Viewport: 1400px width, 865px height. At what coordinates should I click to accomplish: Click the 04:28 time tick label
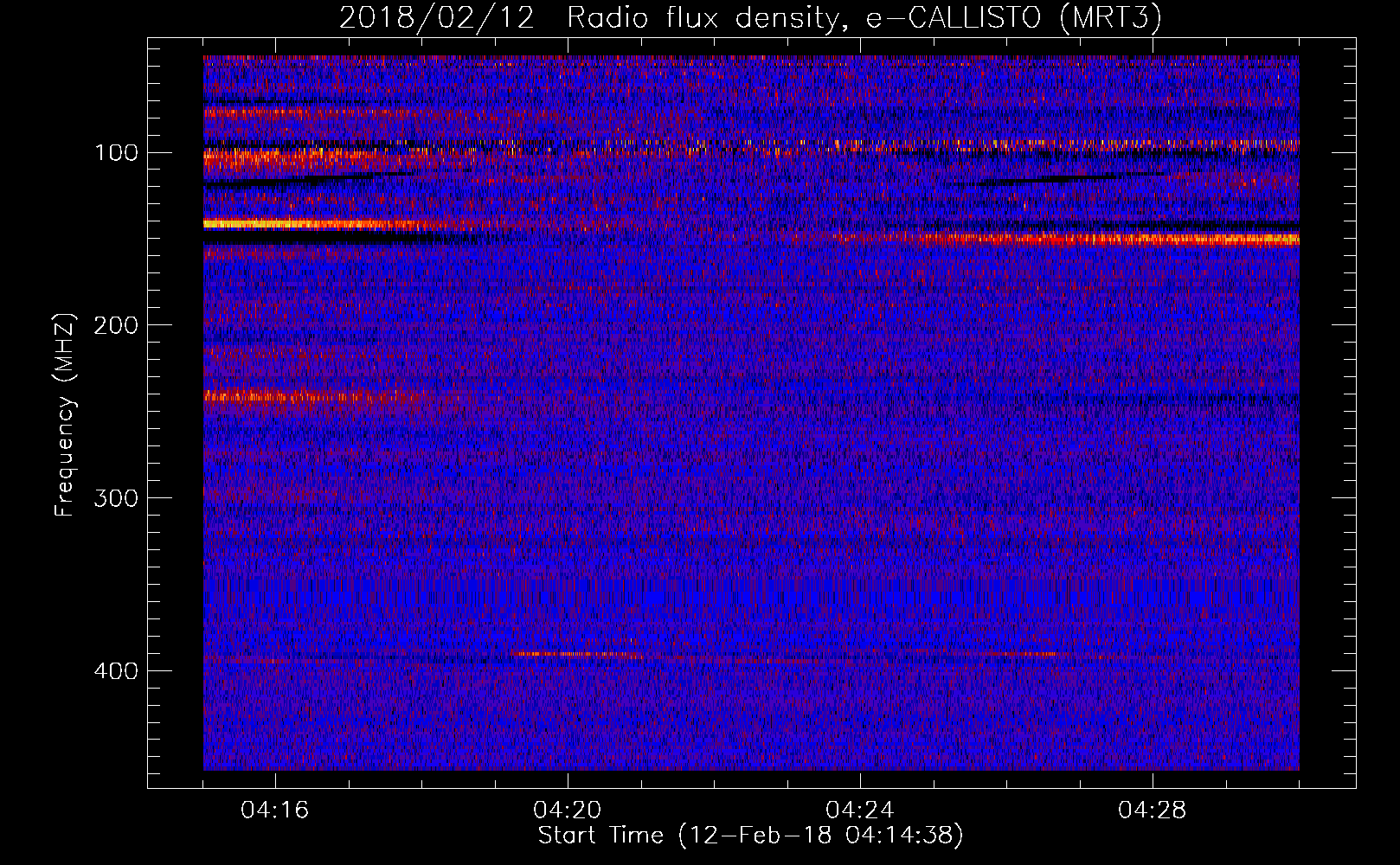(1153, 811)
